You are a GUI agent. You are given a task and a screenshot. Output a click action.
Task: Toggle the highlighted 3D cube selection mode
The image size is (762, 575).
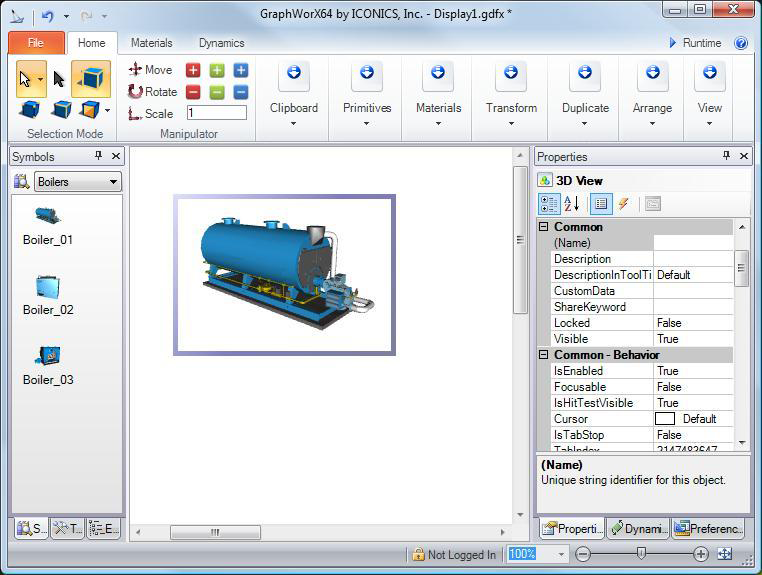[x=91, y=79]
